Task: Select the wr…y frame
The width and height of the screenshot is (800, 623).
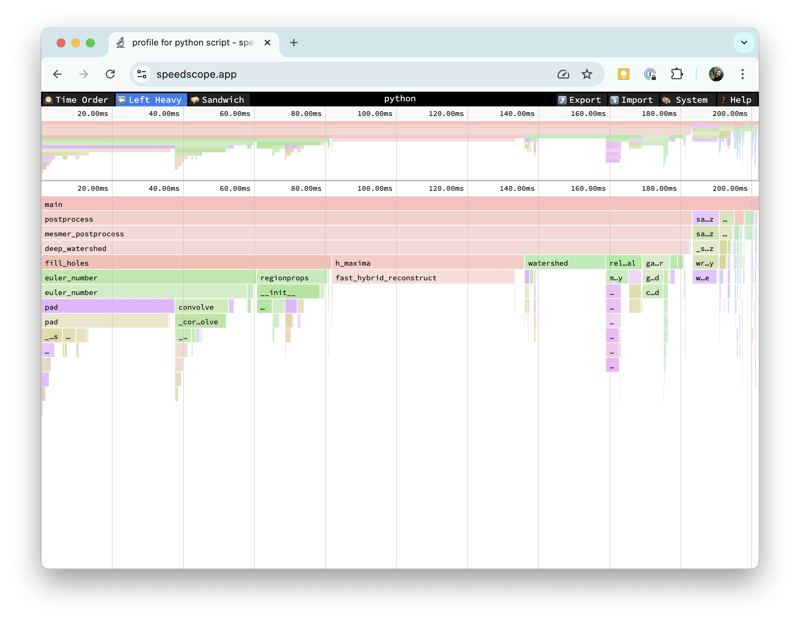Action: click(x=705, y=263)
